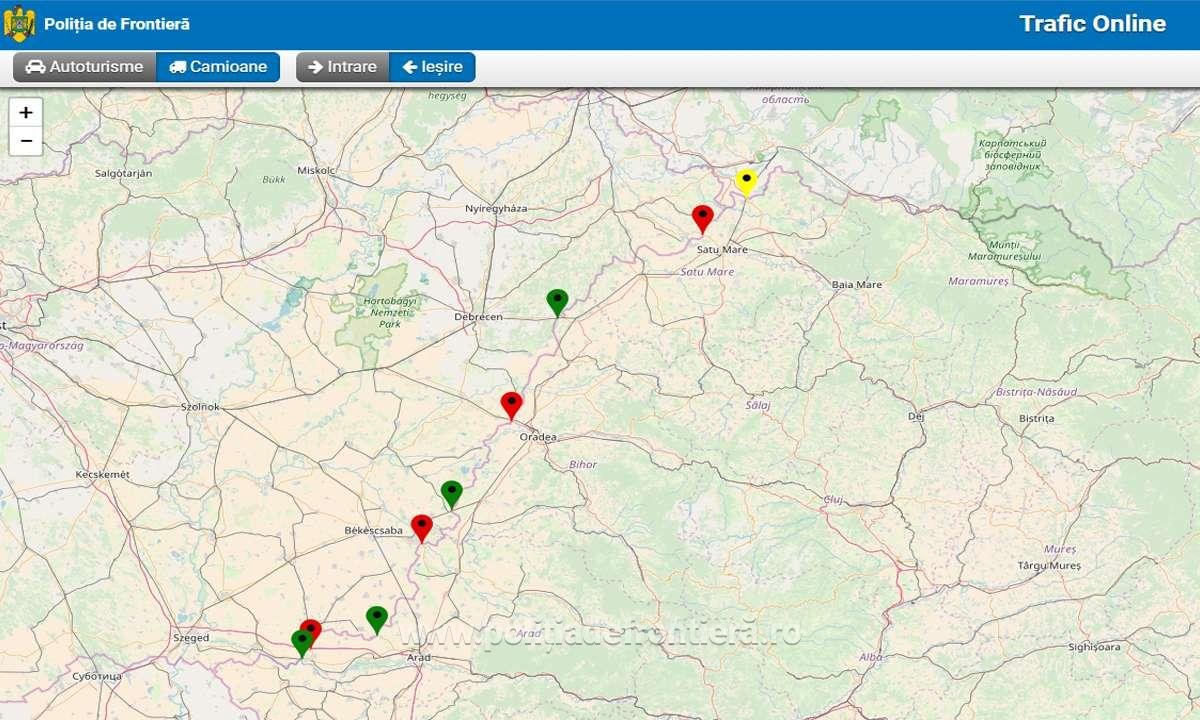1200x720 pixels.
Task: Open the green marker east of Debrecen
Action: (x=557, y=300)
